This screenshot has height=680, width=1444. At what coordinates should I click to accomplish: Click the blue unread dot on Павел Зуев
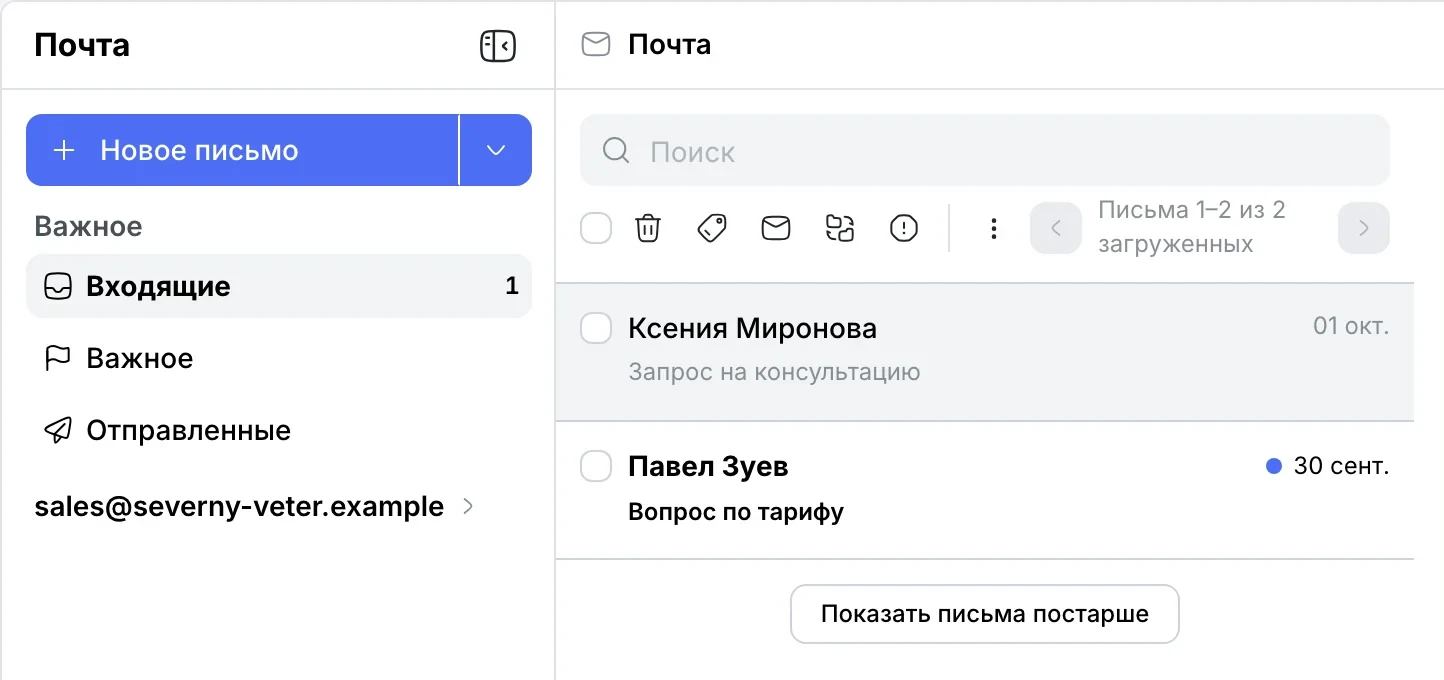tap(1274, 466)
